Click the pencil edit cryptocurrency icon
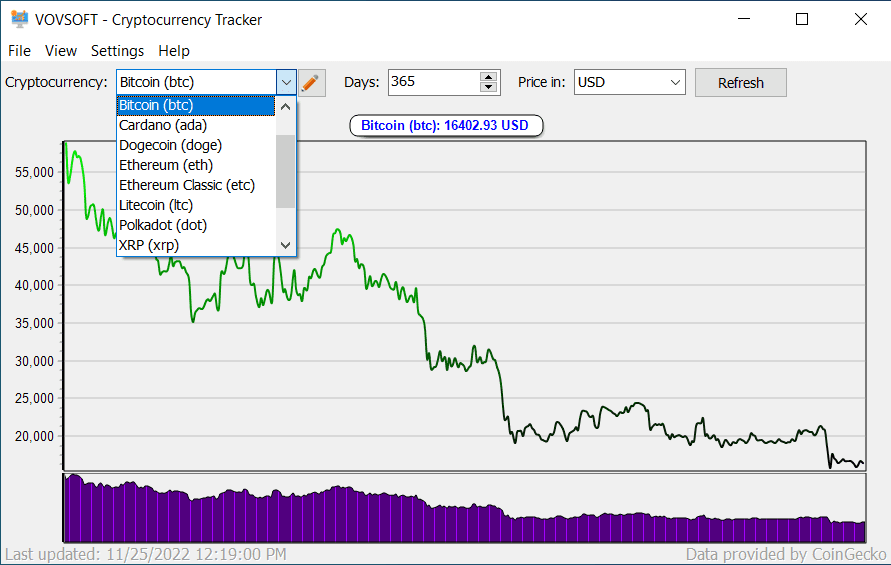 (310, 83)
